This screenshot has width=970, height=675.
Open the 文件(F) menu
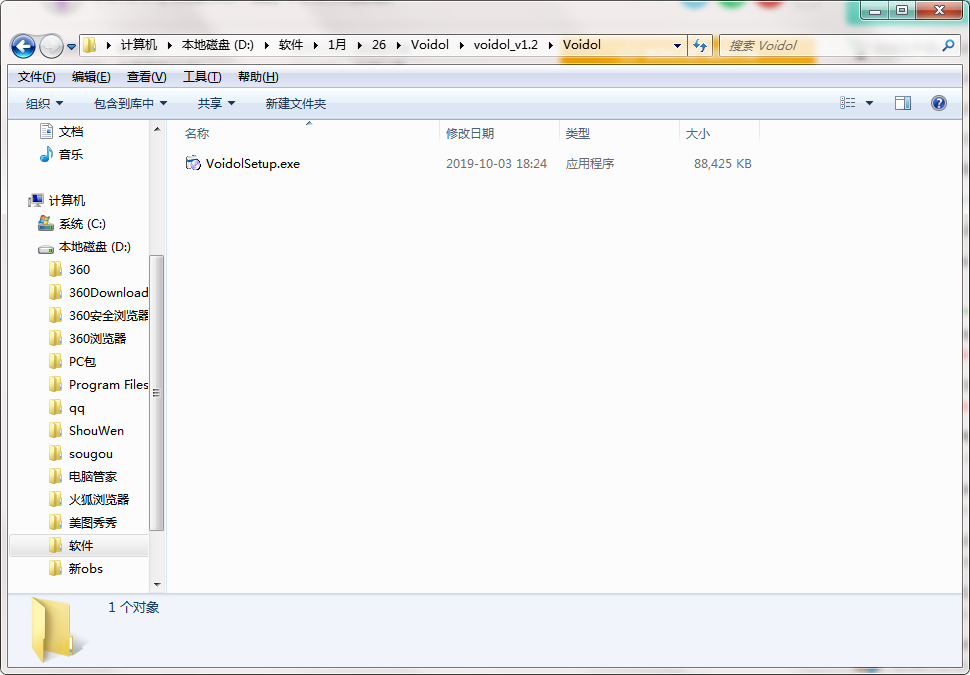[x=36, y=77]
